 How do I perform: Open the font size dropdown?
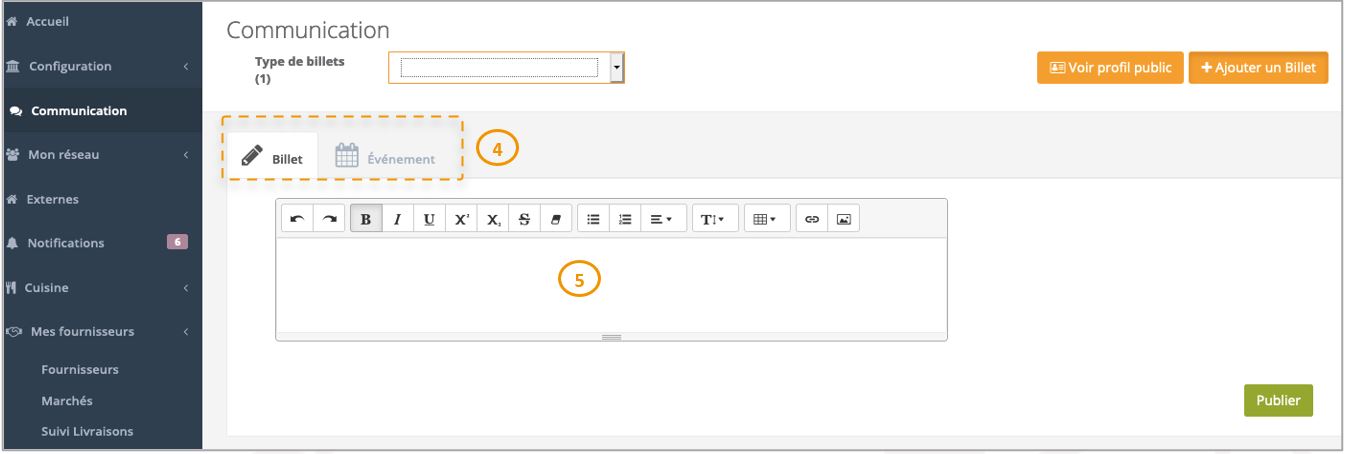pyautogui.click(x=715, y=219)
